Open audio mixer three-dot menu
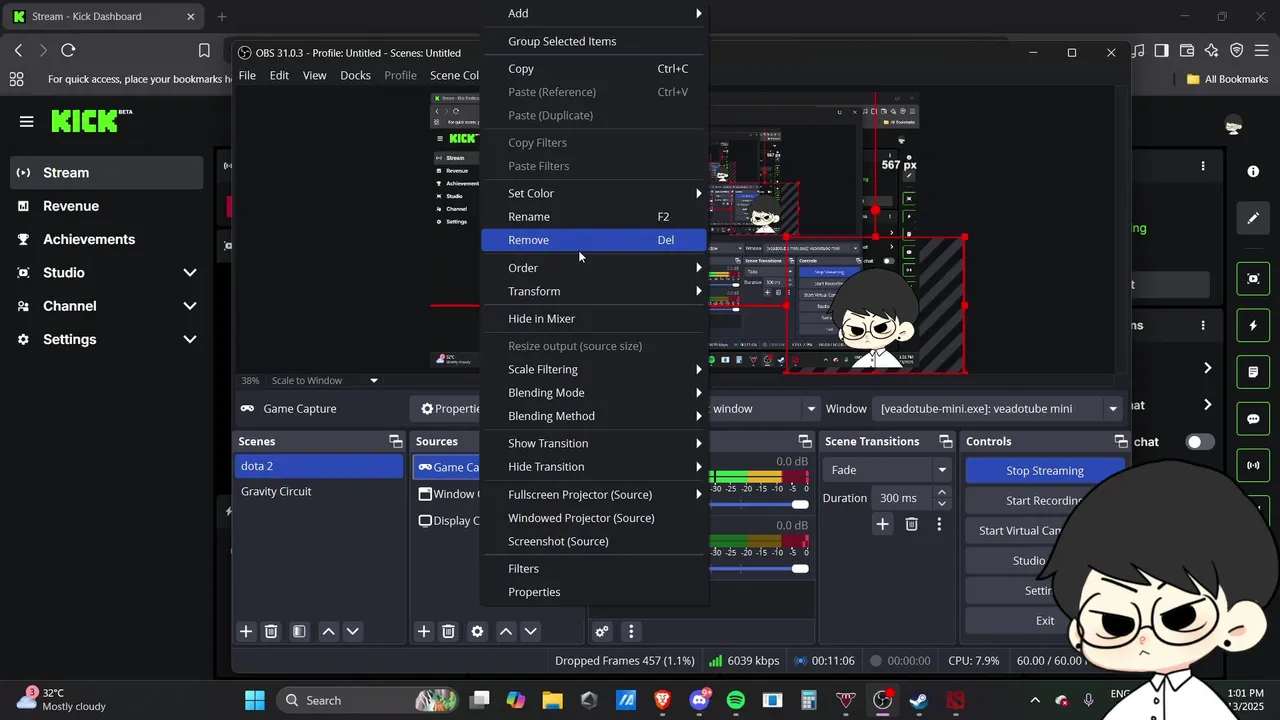The height and width of the screenshot is (720, 1280). tap(631, 632)
